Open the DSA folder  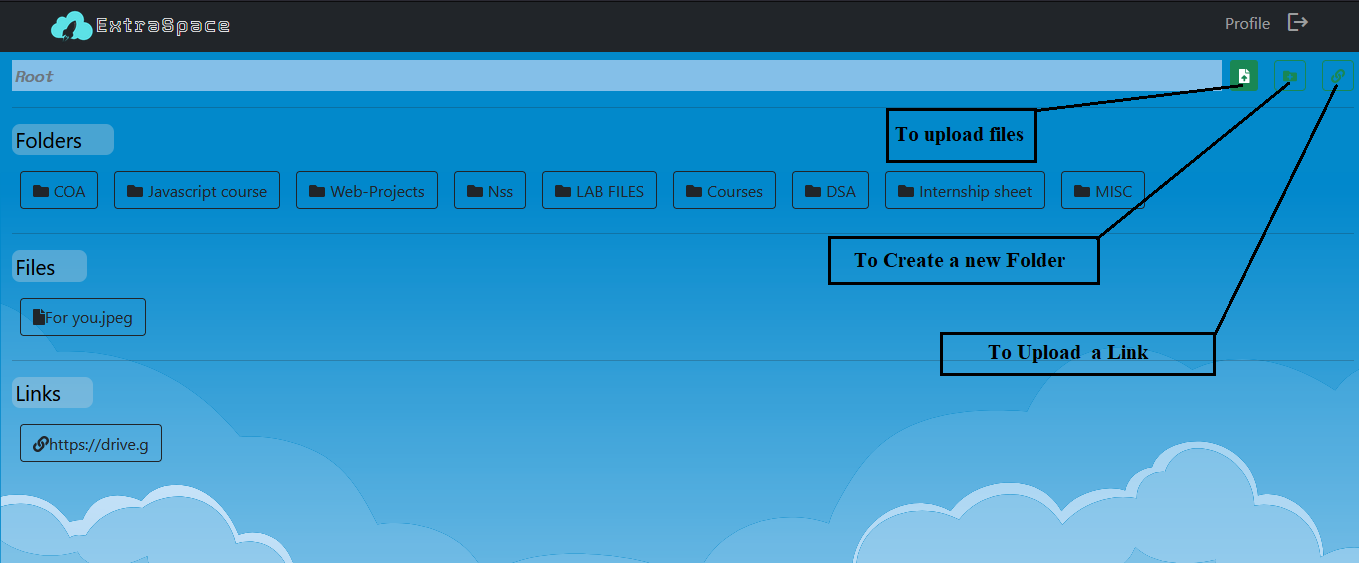pyautogui.click(x=830, y=190)
